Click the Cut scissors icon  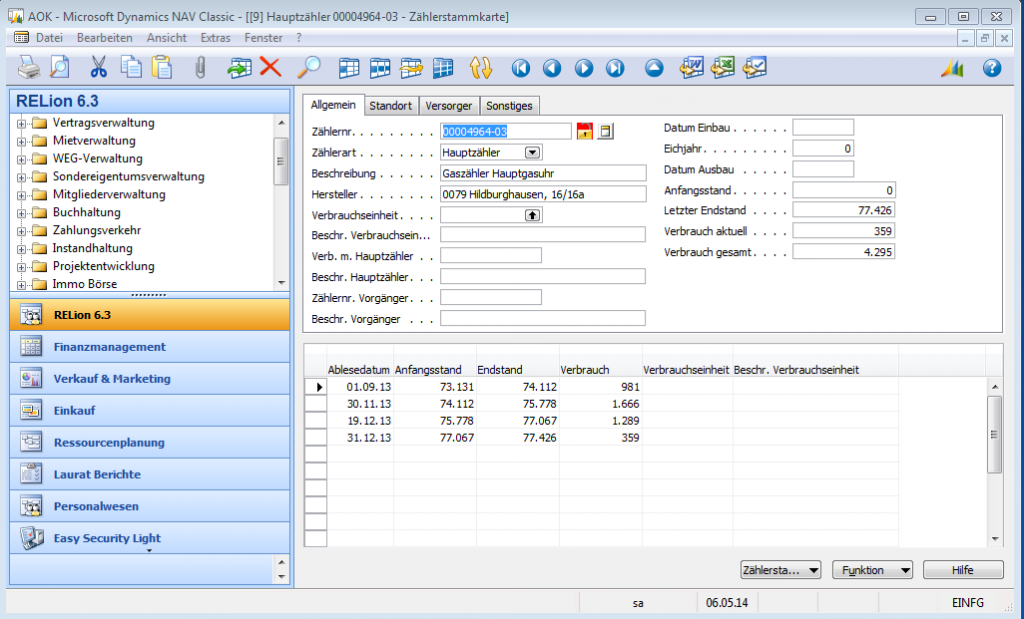click(99, 67)
